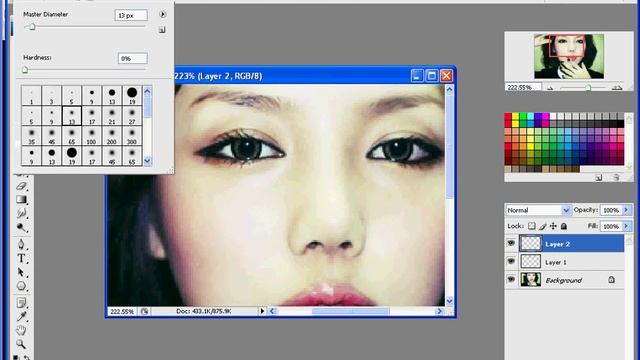Select the Path Selection tool
640x360 pixels.
(x=22, y=272)
